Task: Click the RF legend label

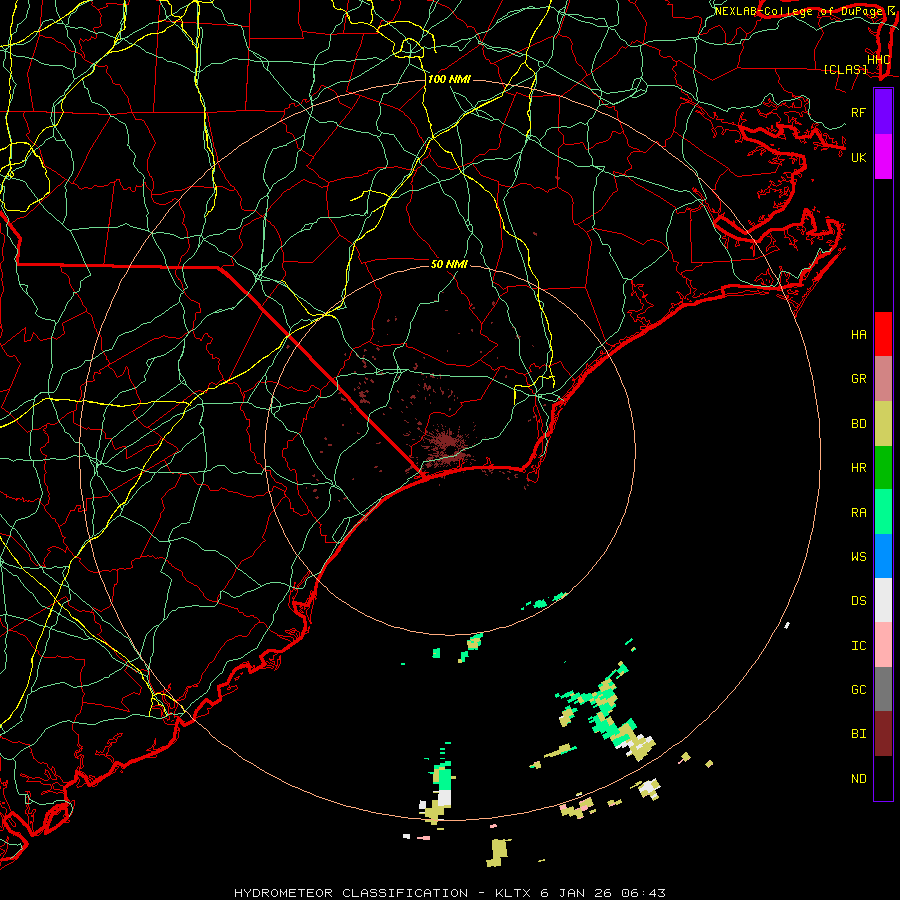Action: tap(858, 112)
